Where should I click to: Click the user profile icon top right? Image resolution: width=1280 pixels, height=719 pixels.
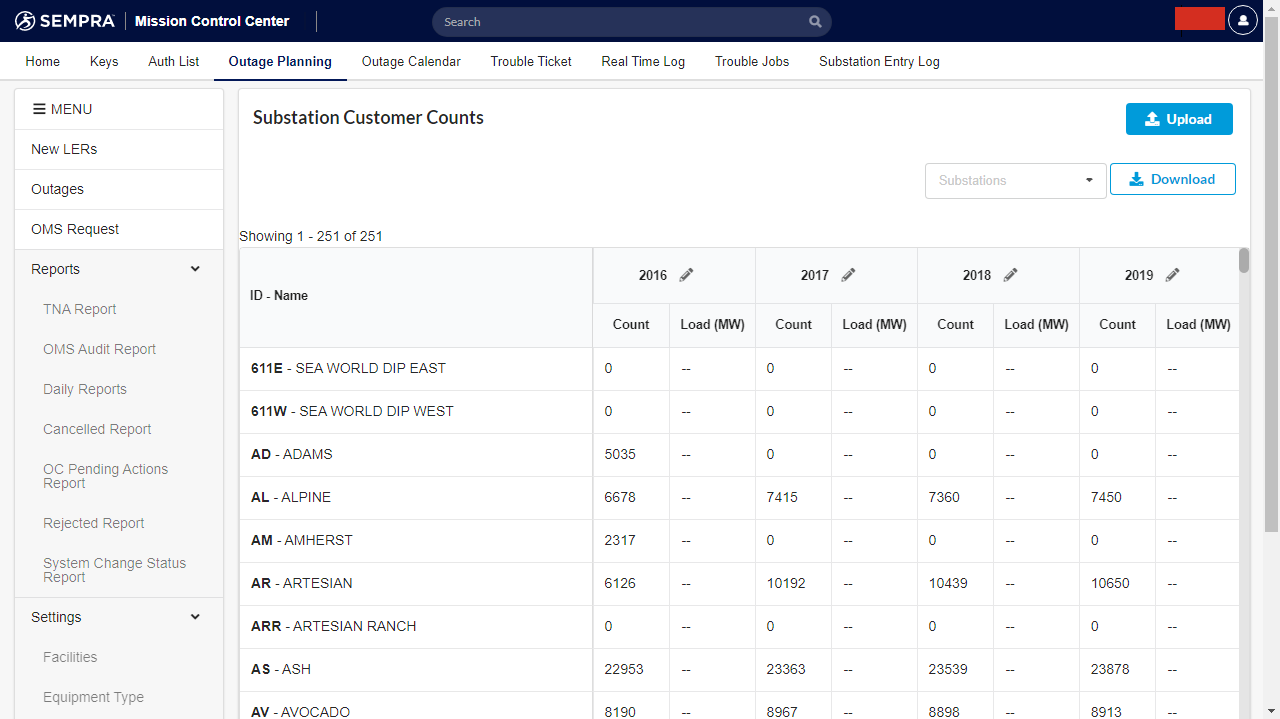coord(1243,20)
